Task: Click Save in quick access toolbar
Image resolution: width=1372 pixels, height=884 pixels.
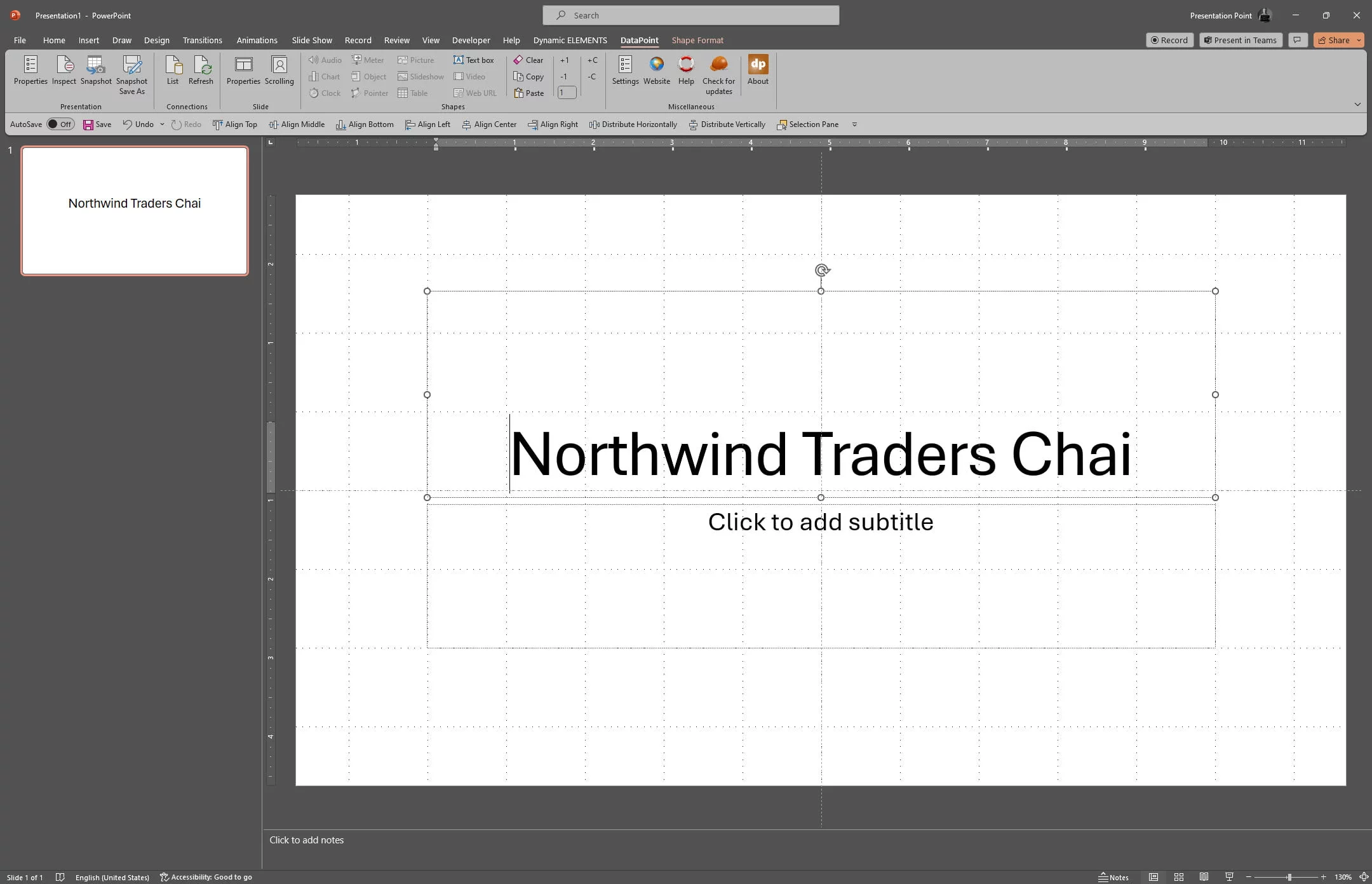Action: pos(97,124)
